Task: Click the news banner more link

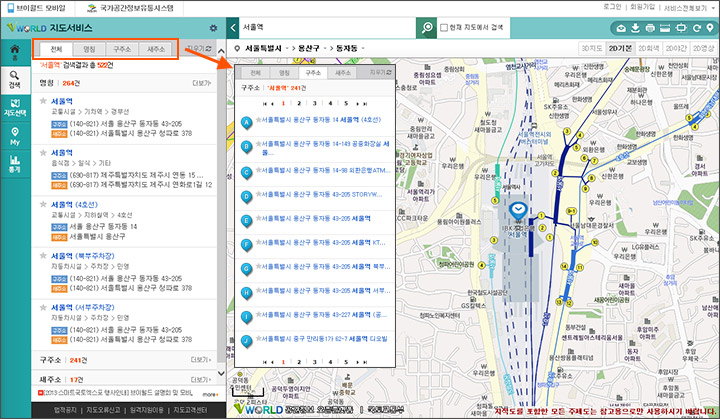Action: pos(210,394)
